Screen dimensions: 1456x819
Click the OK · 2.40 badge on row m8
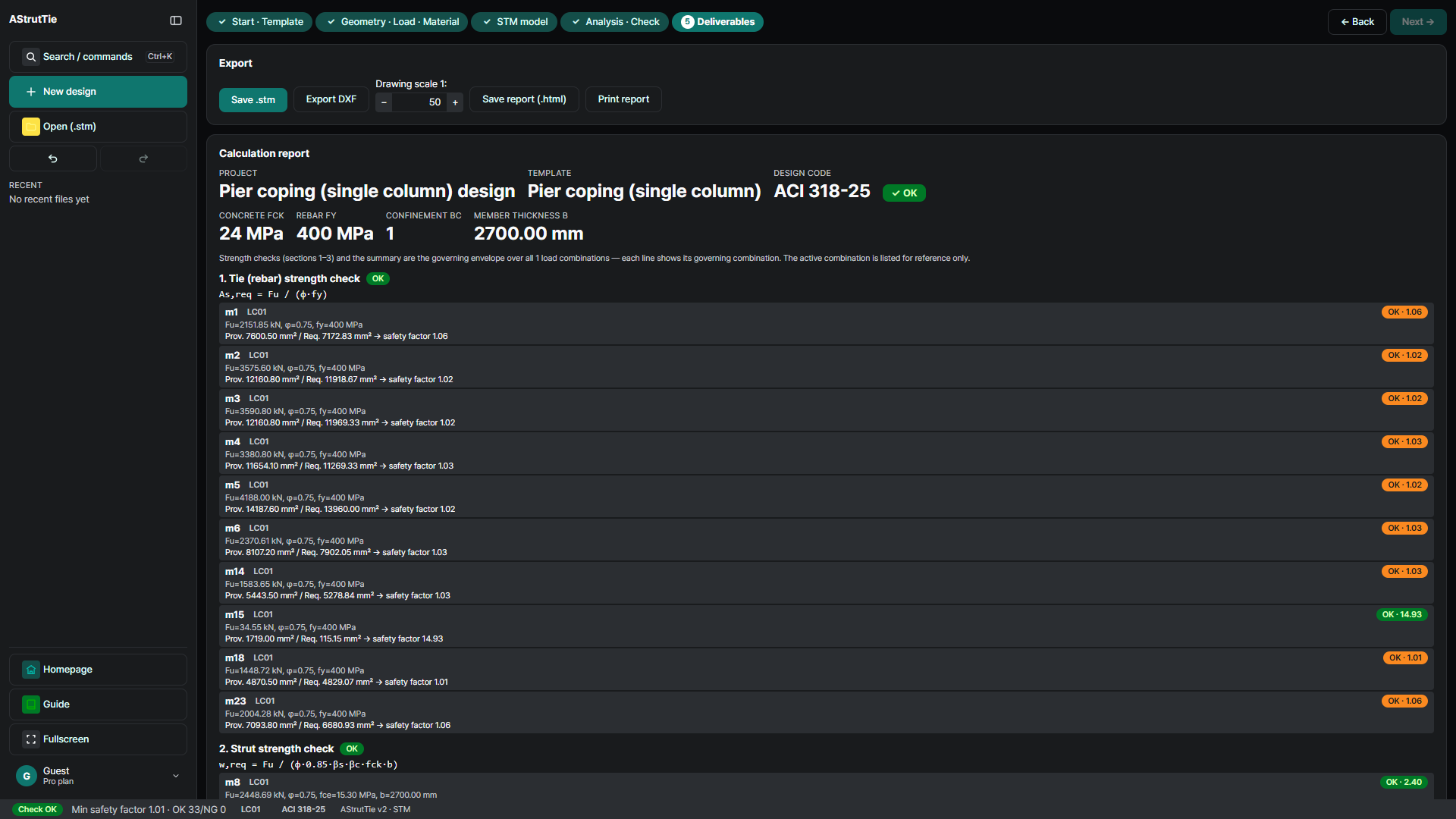coord(1404,783)
